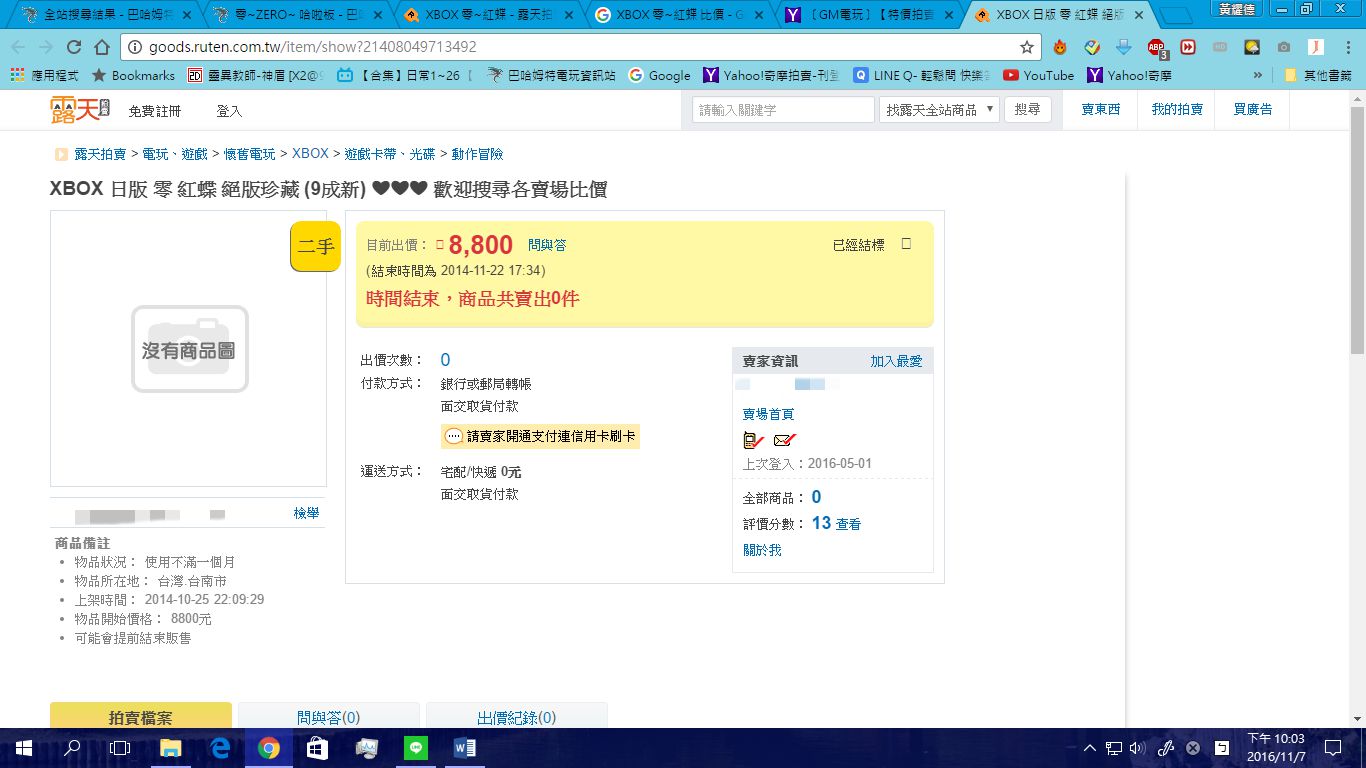Select the 拍賣檔案 page tab

click(x=141, y=716)
